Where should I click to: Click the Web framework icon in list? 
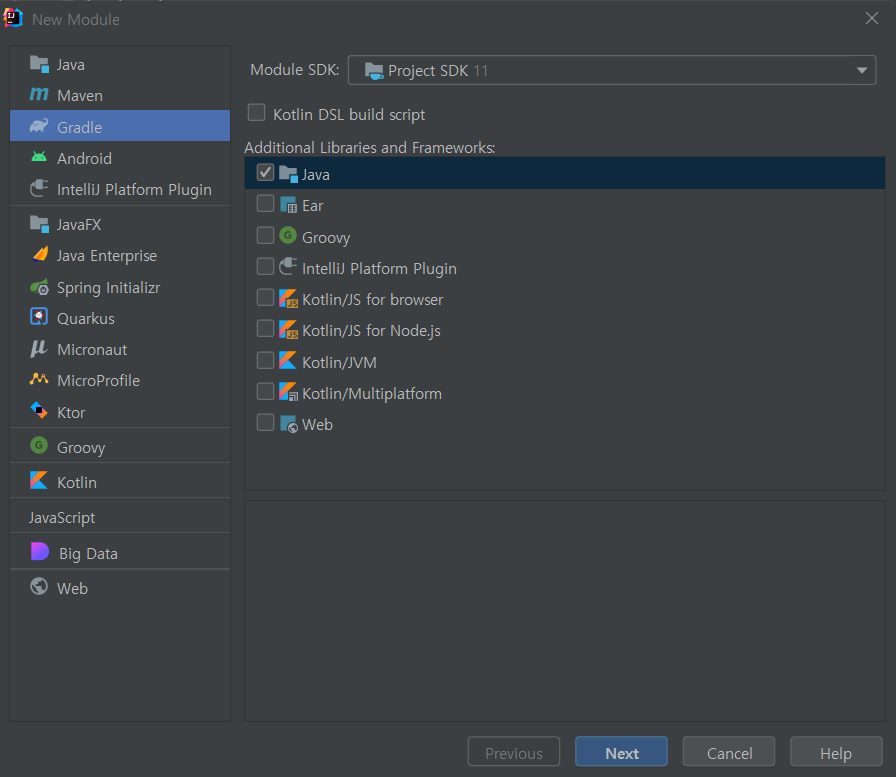289,424
